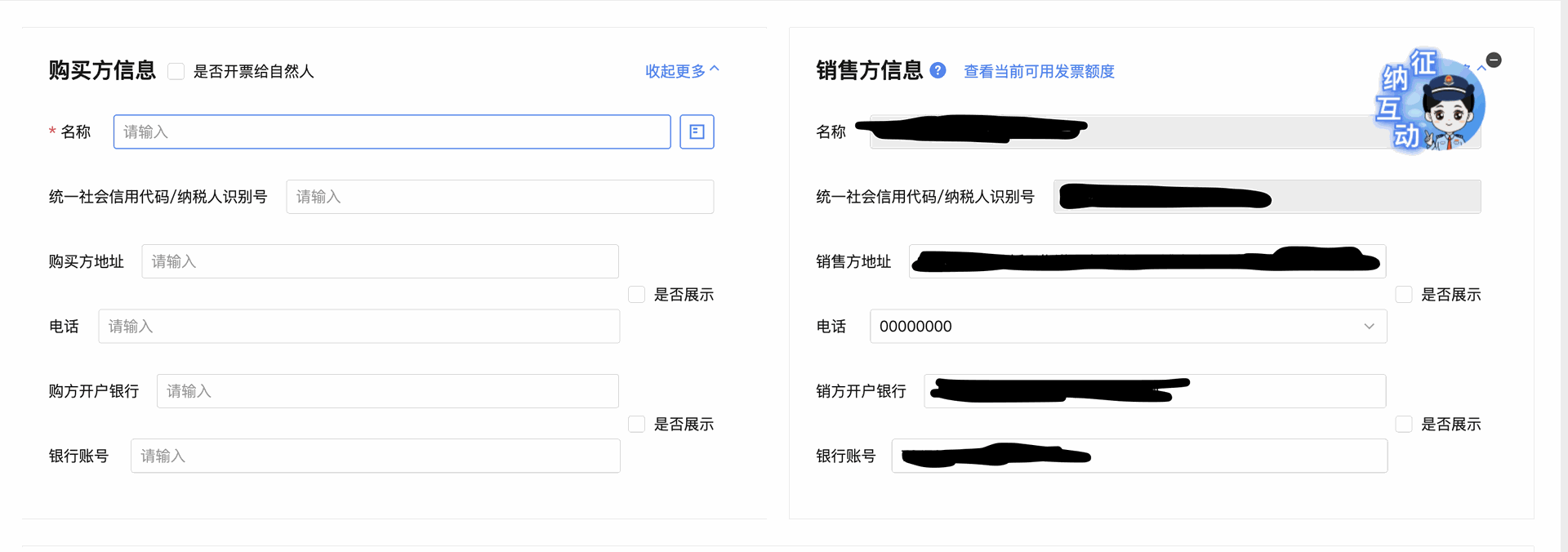Check 是否展示 under seller address field
Screen dimensions: 1568x552
pyautogui.click(x=1404, y=294)
